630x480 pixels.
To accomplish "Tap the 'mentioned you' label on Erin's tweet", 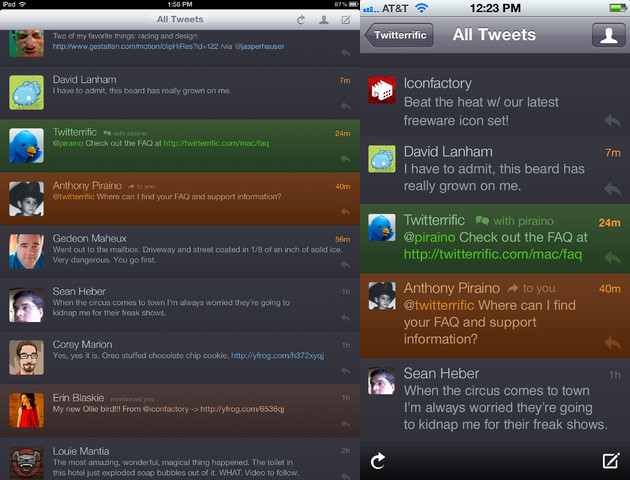I will 132,399.
